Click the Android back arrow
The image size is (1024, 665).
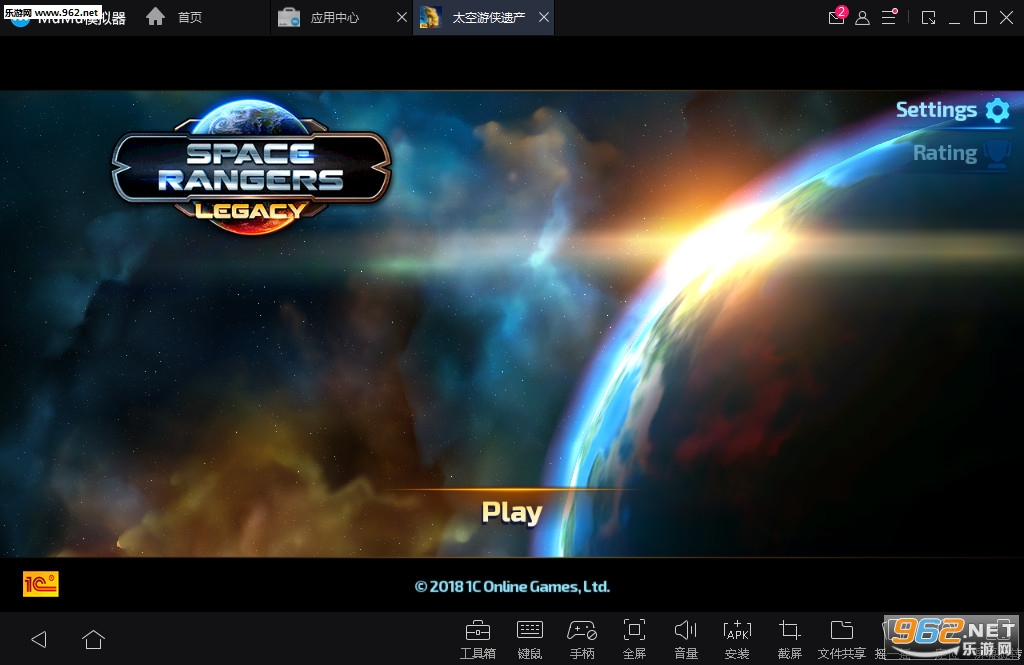[x=39, y=639]
